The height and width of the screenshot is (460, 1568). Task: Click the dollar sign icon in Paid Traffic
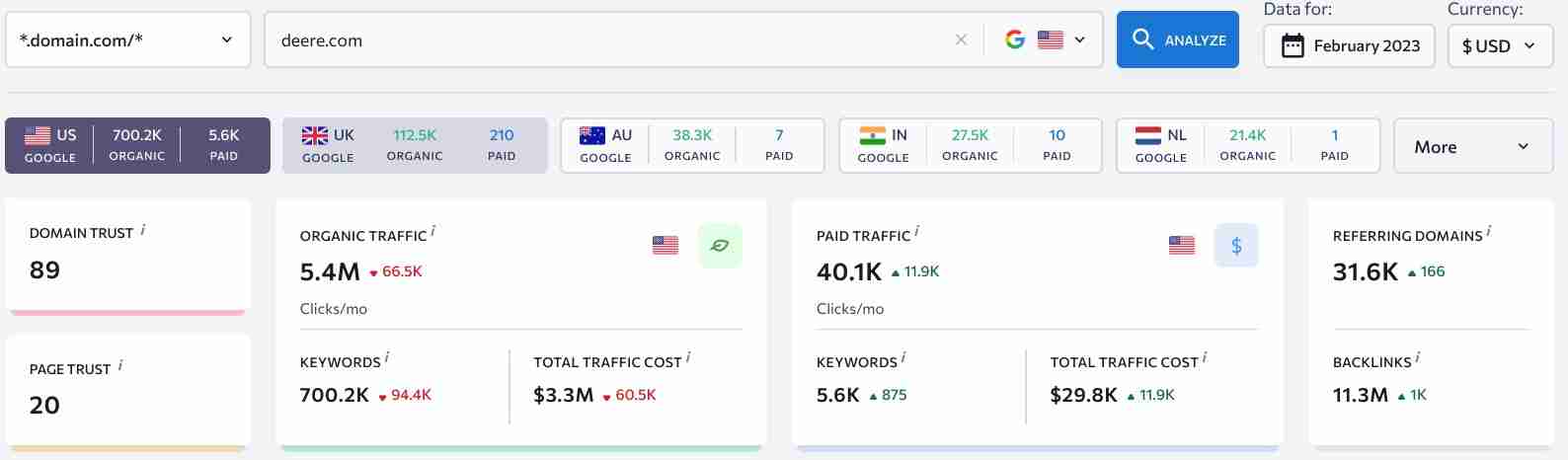(x=1235, y=246)
